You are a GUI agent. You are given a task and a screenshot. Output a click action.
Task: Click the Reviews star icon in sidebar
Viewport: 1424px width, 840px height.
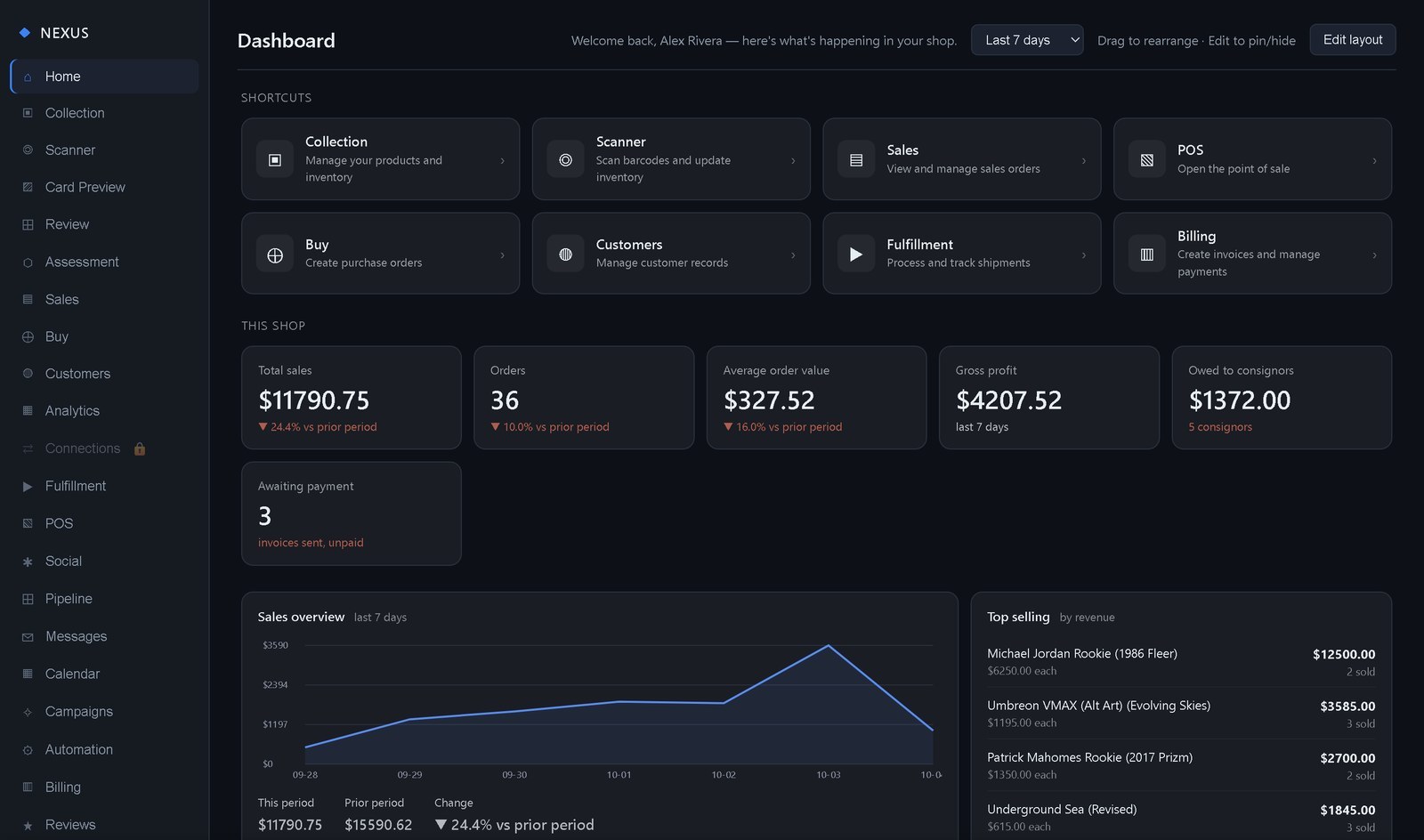click(28, 825)
